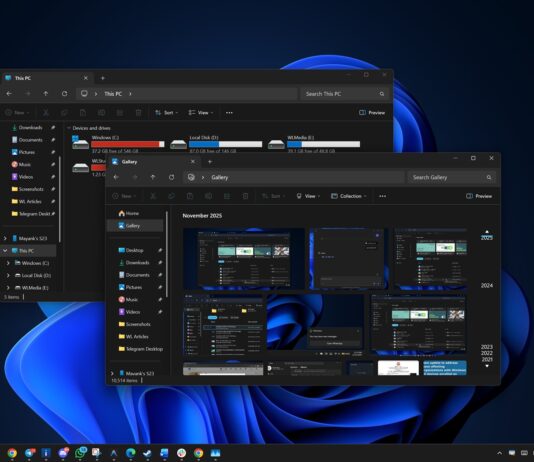This screenshot has height=462, width=534.
Task: Open first November 2025 gallery thumbnail
Action: coord(244,259)
